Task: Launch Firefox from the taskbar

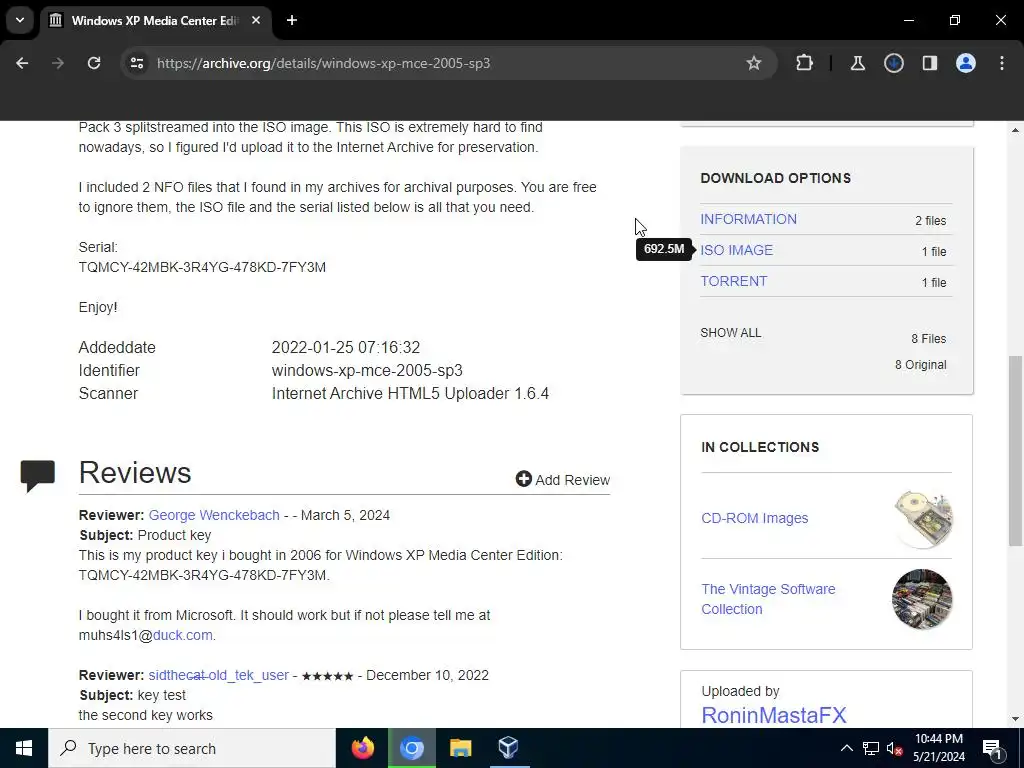Action: pyautogui.click(x=362, y=748)
